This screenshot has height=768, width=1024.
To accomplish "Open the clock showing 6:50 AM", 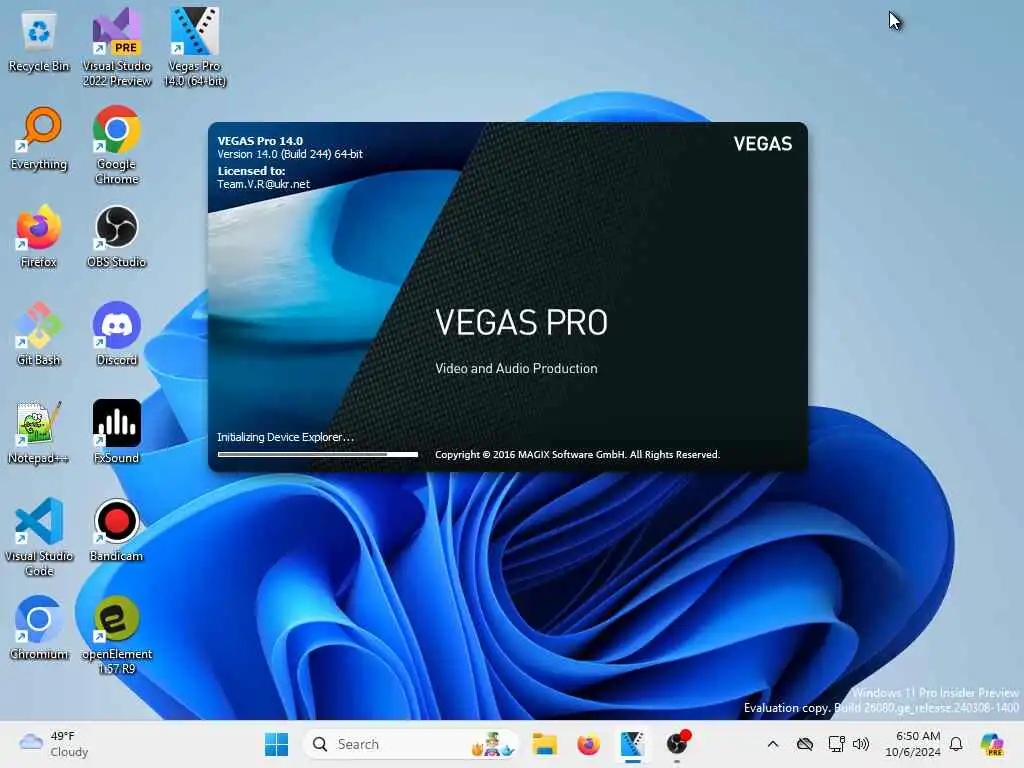I will click(x=913, y=744).
